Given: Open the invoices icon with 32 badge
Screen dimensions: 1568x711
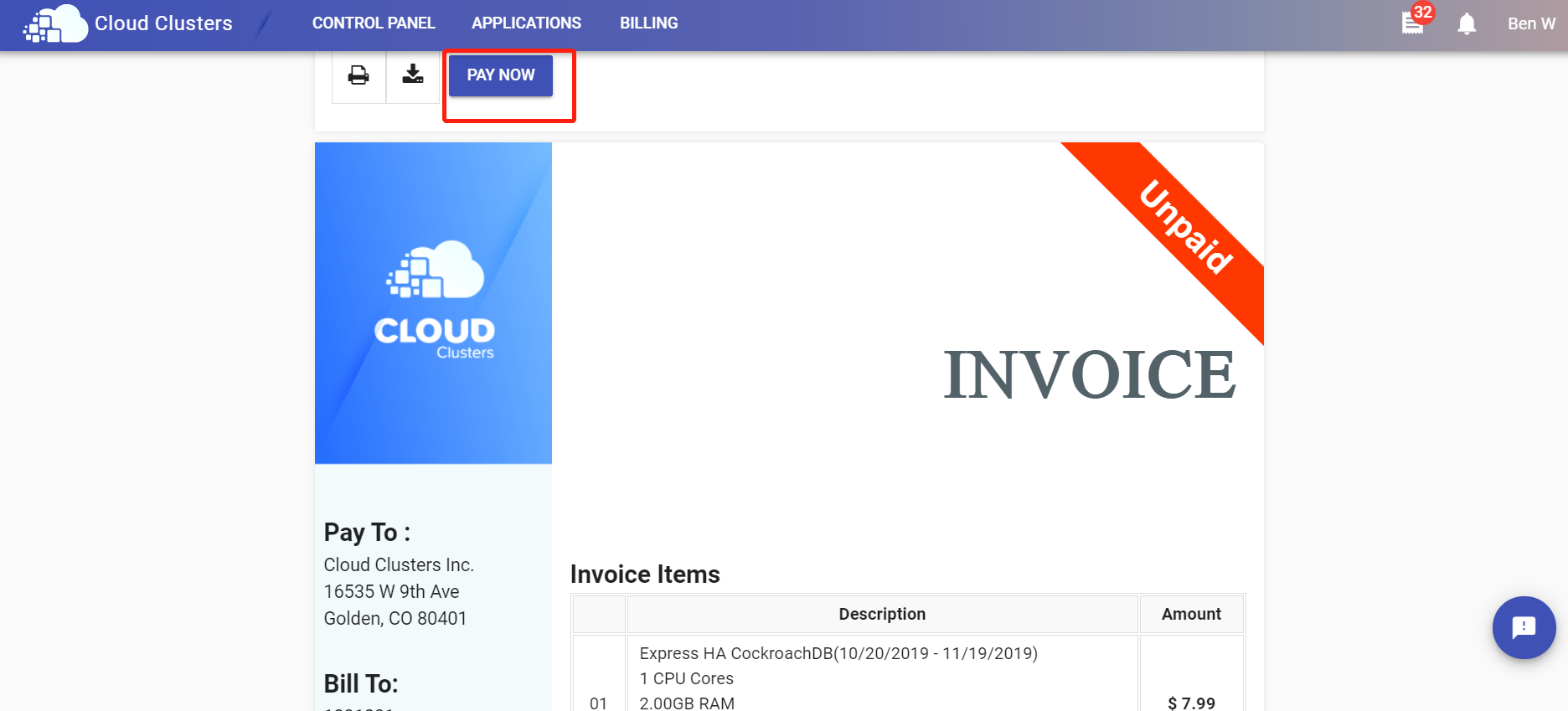Looking at the screenshot, I should [x=1413, y=23].
